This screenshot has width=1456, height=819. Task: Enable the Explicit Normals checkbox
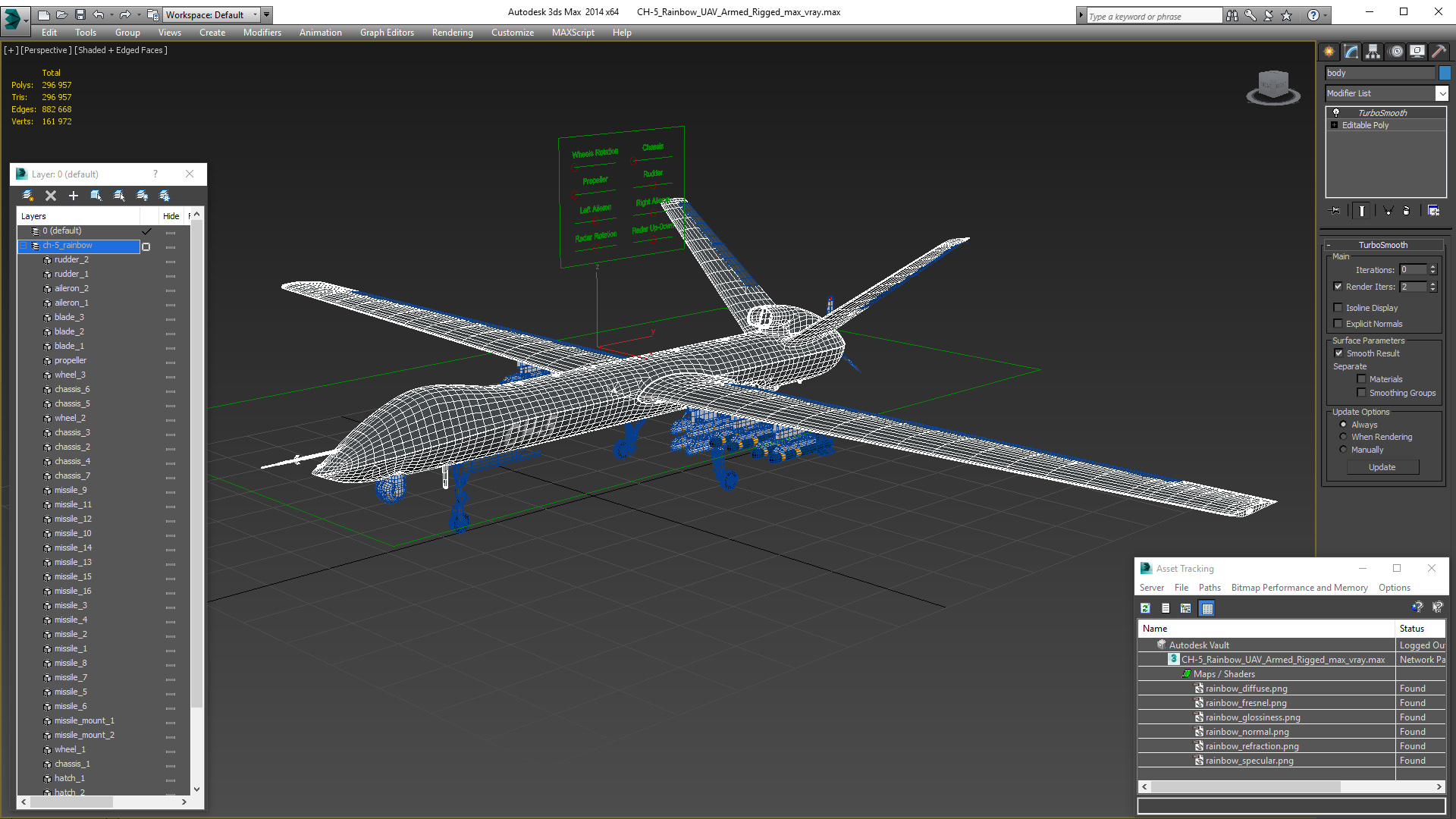[1338, 324]
